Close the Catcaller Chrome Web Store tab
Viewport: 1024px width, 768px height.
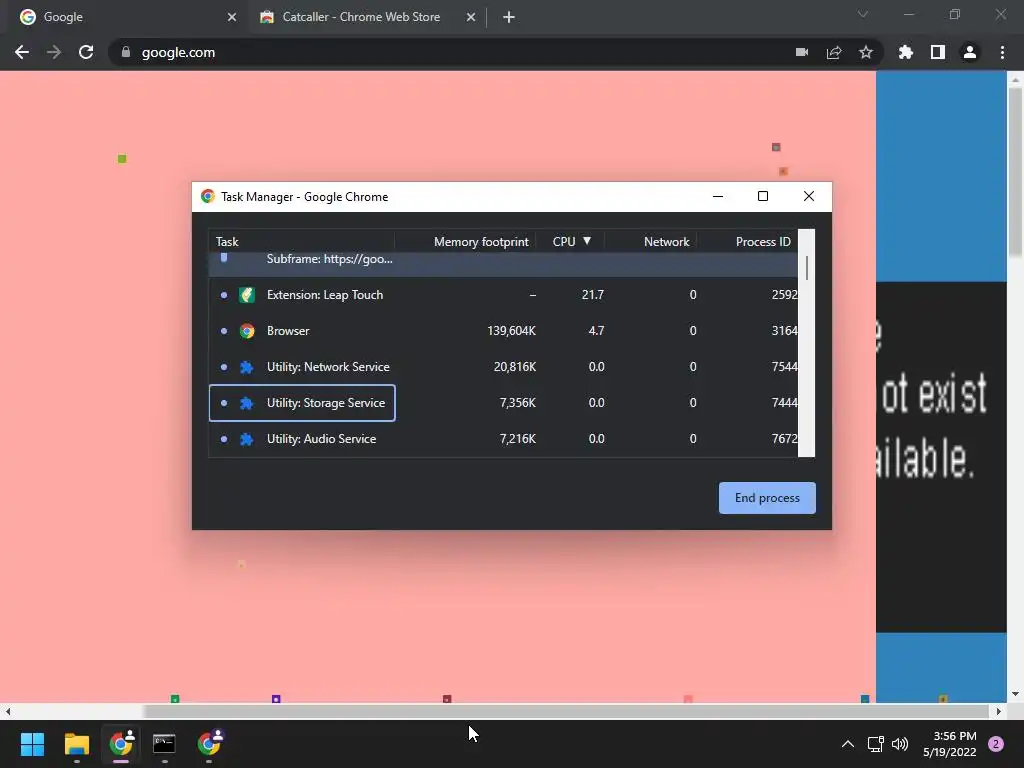point(471,17)
